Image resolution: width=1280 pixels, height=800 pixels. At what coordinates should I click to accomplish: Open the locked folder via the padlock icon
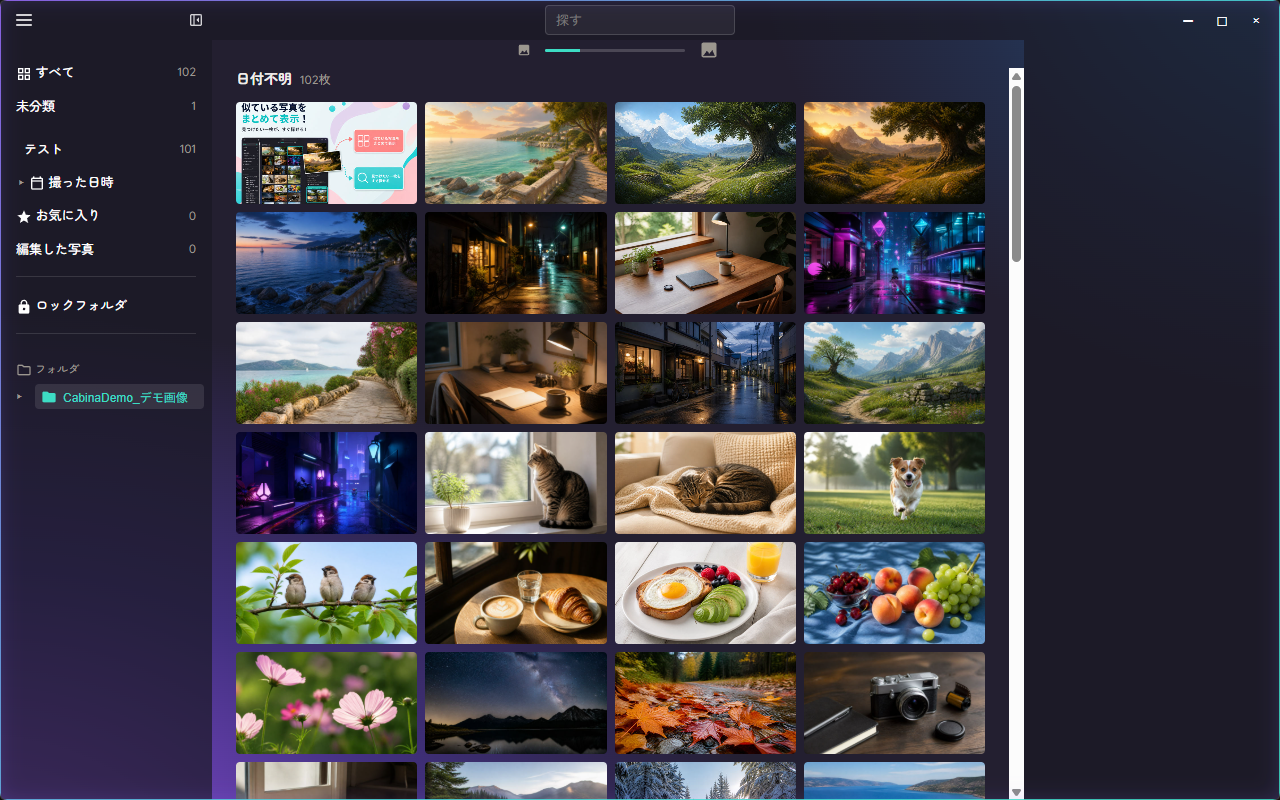click(x=24, y=306)
